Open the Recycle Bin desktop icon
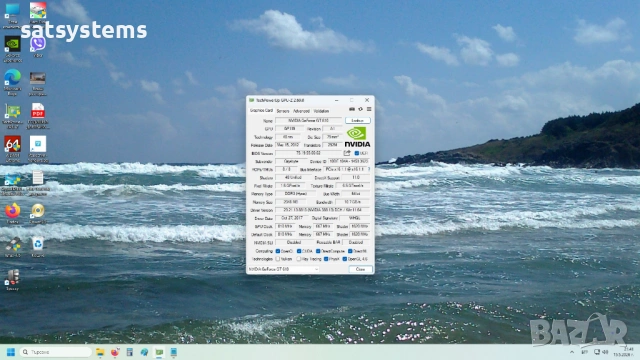The height and width of the screenshot is (360, 640). coord(38,244)
